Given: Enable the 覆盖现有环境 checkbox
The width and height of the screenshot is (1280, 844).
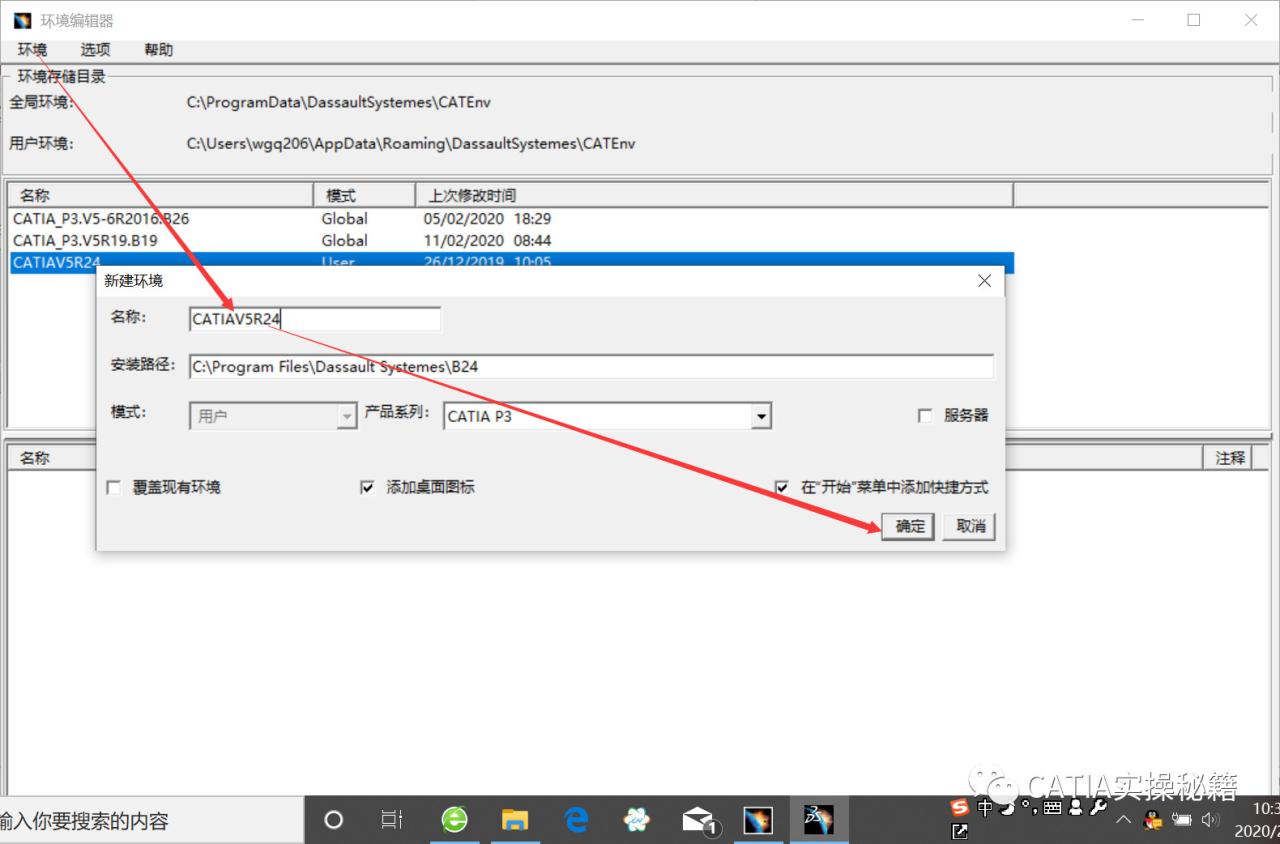Looking at the screenshot, I should [x=114, y=488].
